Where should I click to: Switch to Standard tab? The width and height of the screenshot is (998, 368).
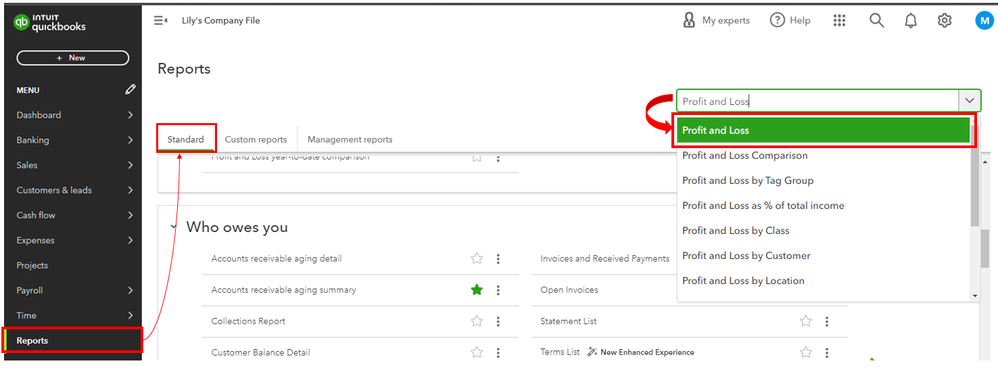[x=186, y=139]
